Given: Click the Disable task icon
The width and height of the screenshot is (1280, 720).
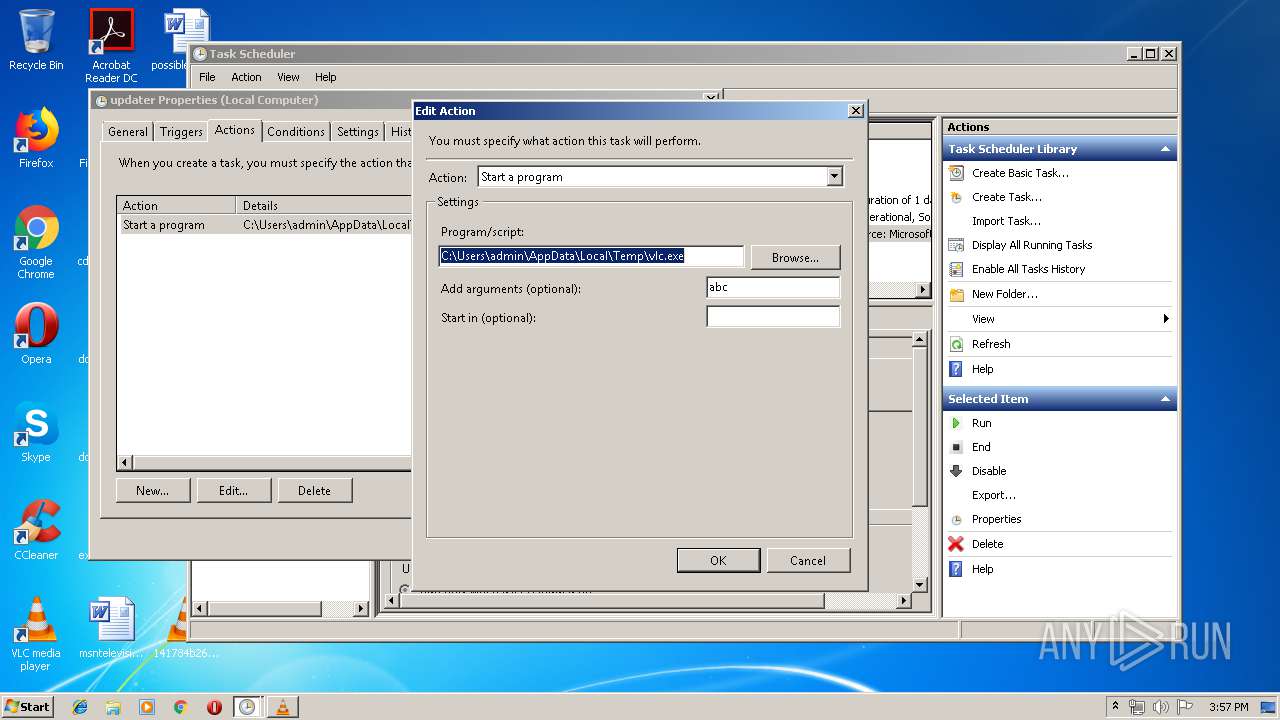Looking at the screenshot, I should tap(956, 471).
